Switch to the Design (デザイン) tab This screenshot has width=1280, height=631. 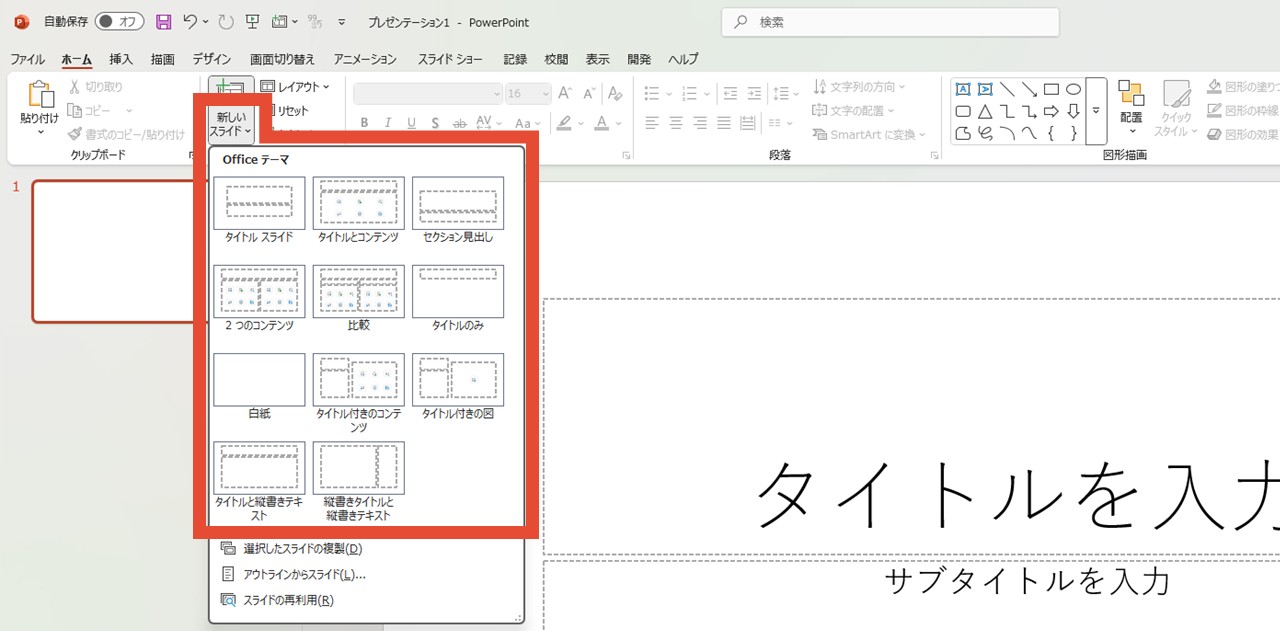(212, 59)
